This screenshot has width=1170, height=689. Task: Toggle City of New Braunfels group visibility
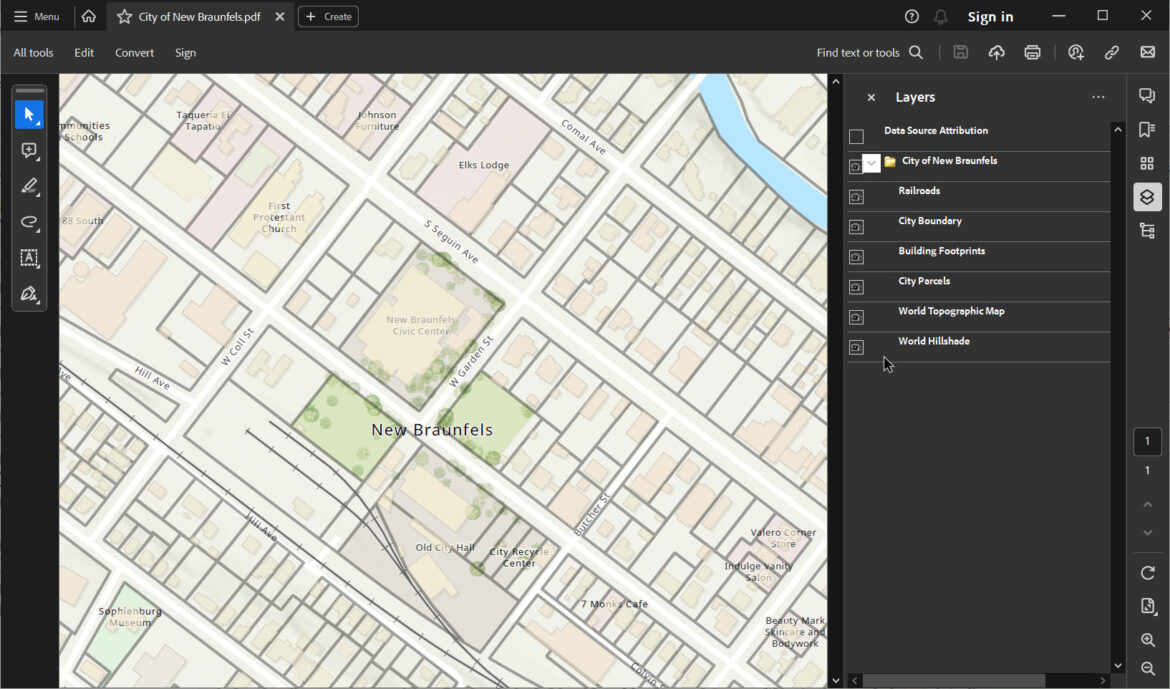(x=856, y=166)
